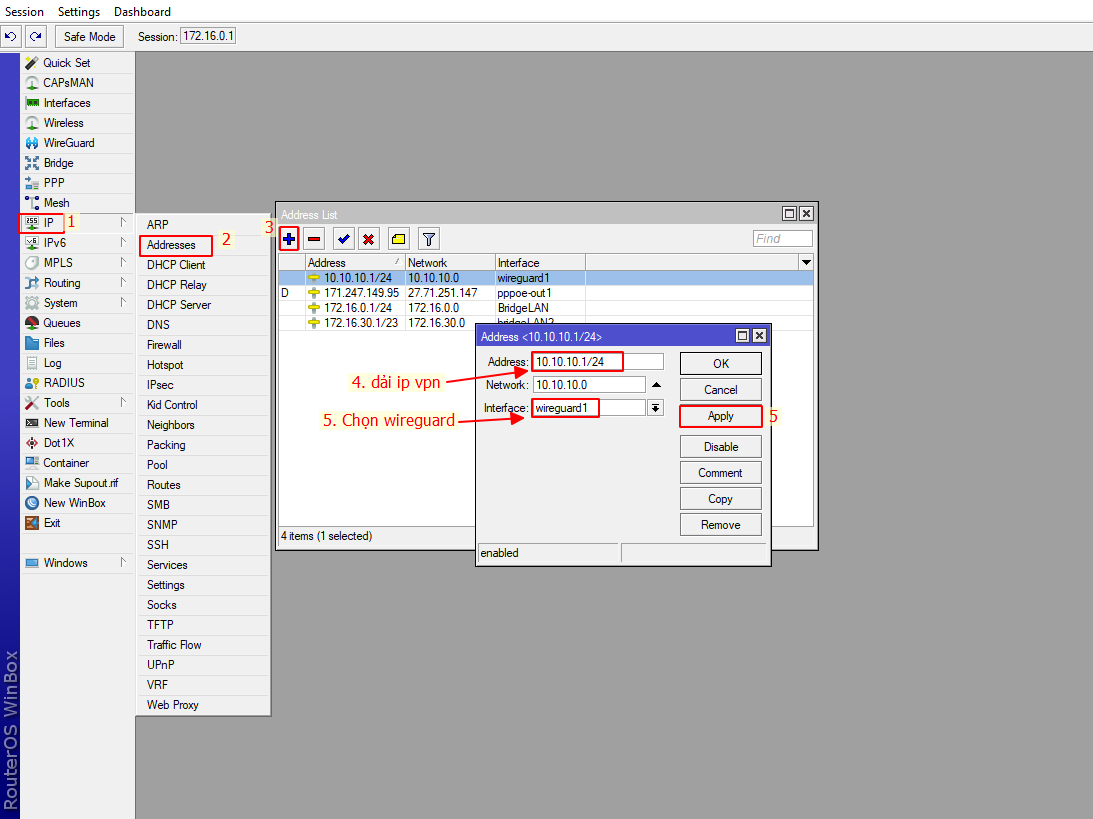Expand the Interface dropdown in the Address dialog
The width and height of the screenshot is (1093, 819).
click(656, 407)
